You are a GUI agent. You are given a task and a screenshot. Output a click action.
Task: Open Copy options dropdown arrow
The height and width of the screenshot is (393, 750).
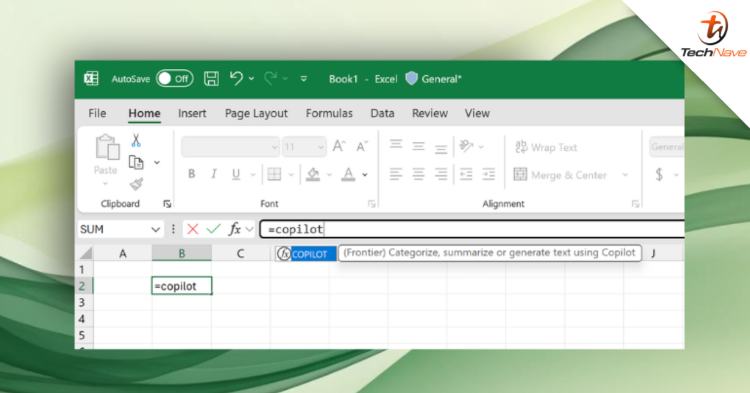coord(156,163)
